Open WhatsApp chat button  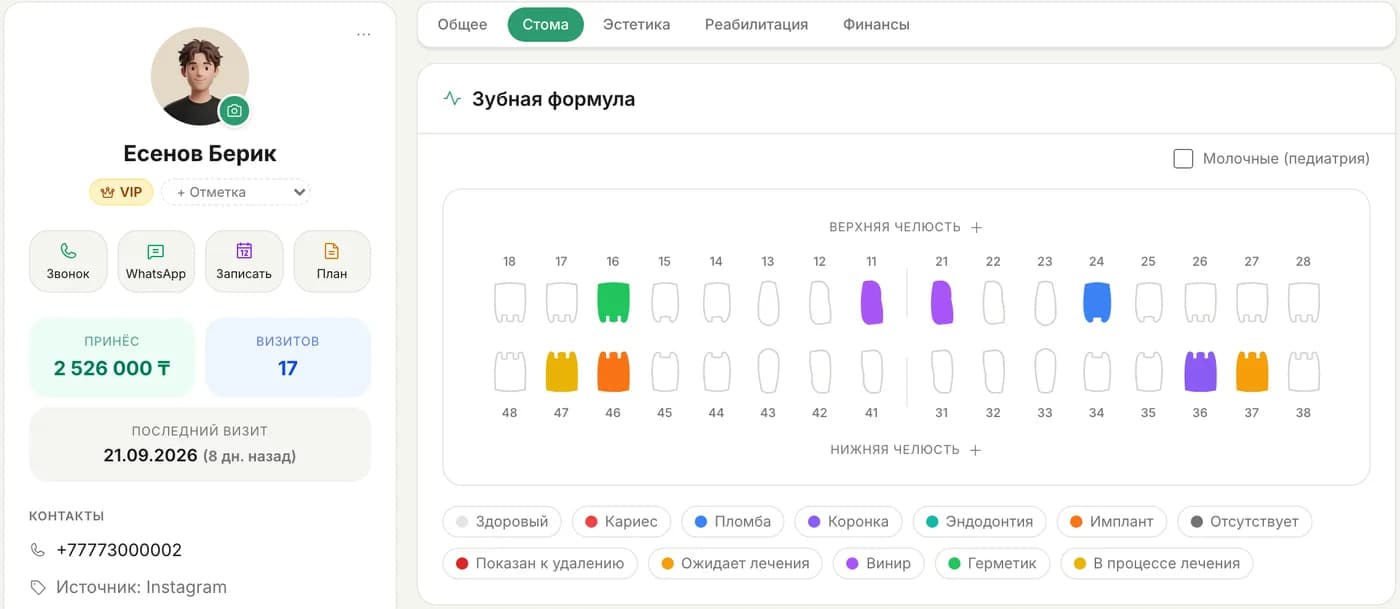pyautogui.click(x=156, y=262)
